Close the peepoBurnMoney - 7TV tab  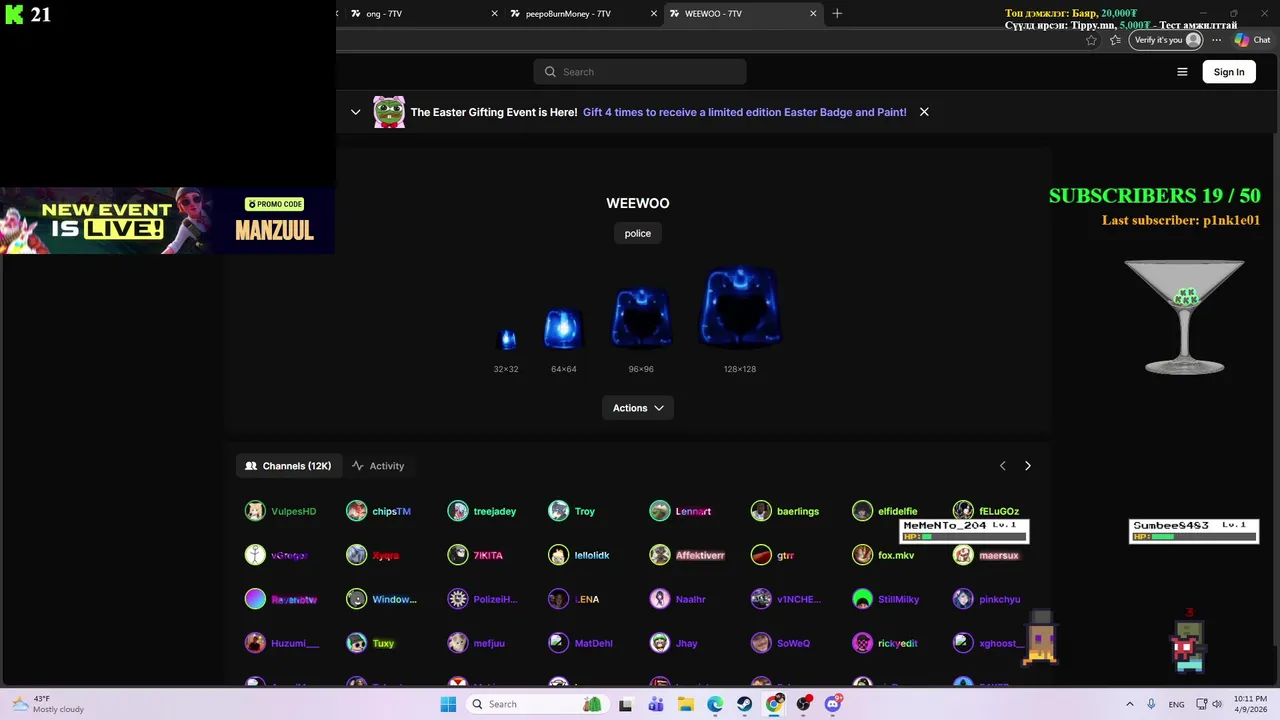(654, 14)
